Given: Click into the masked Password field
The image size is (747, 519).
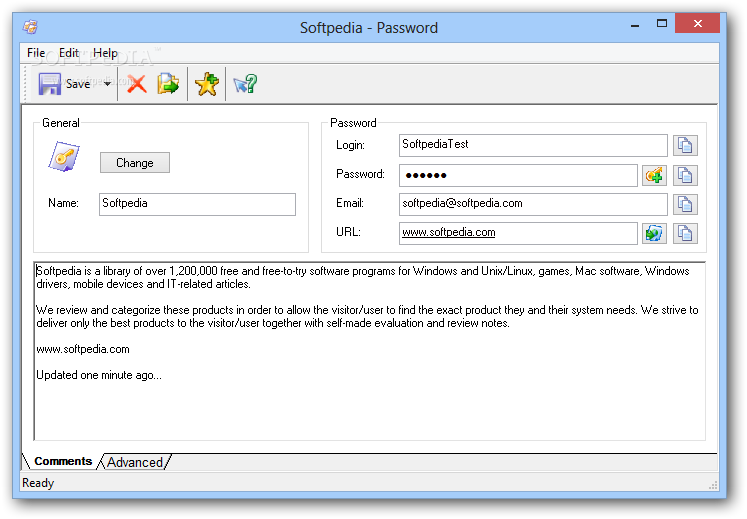Looking at the screenshot, I should pos(518,175).
